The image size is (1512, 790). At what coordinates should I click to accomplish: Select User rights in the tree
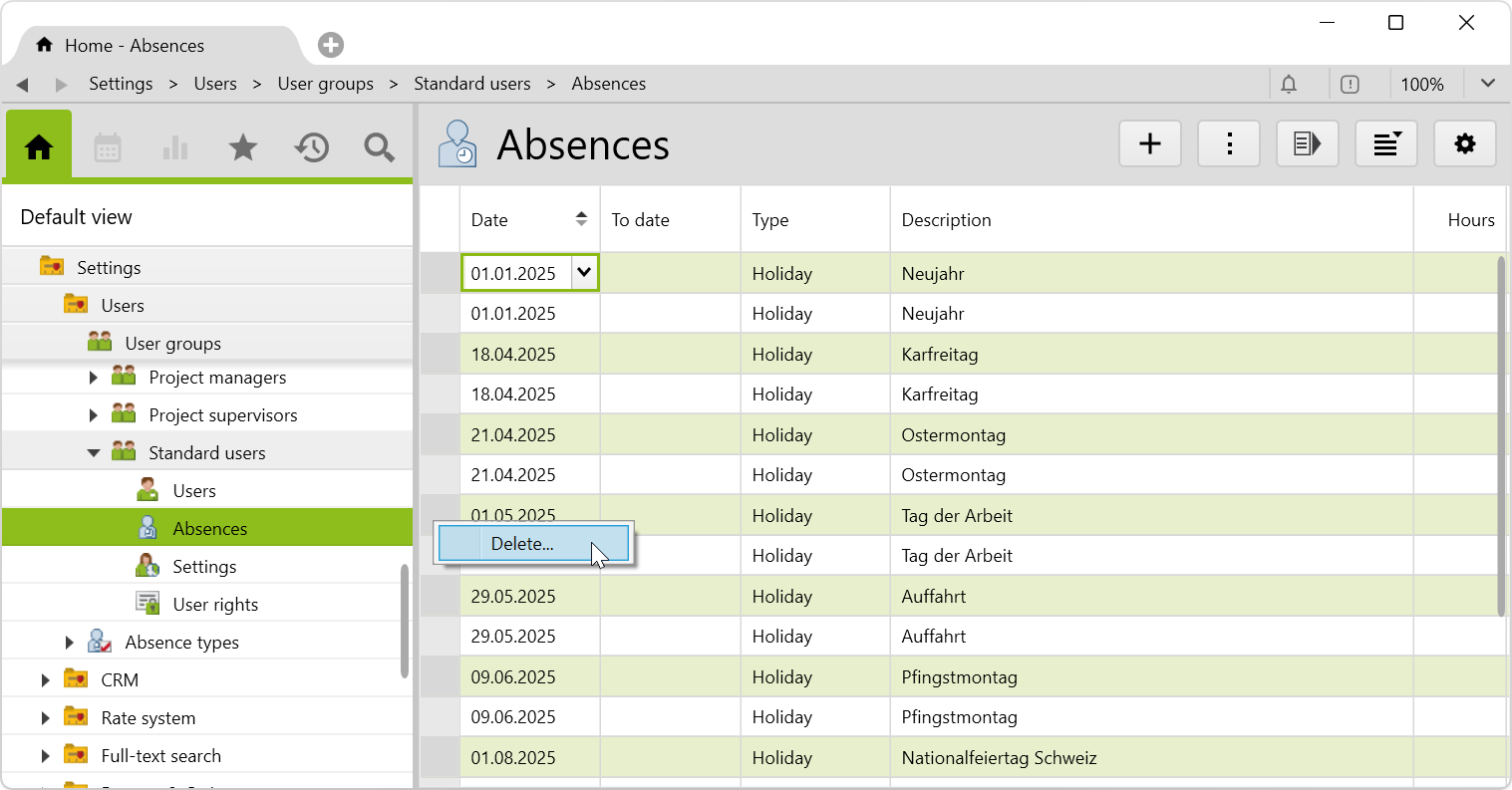[x=215, y=605]
